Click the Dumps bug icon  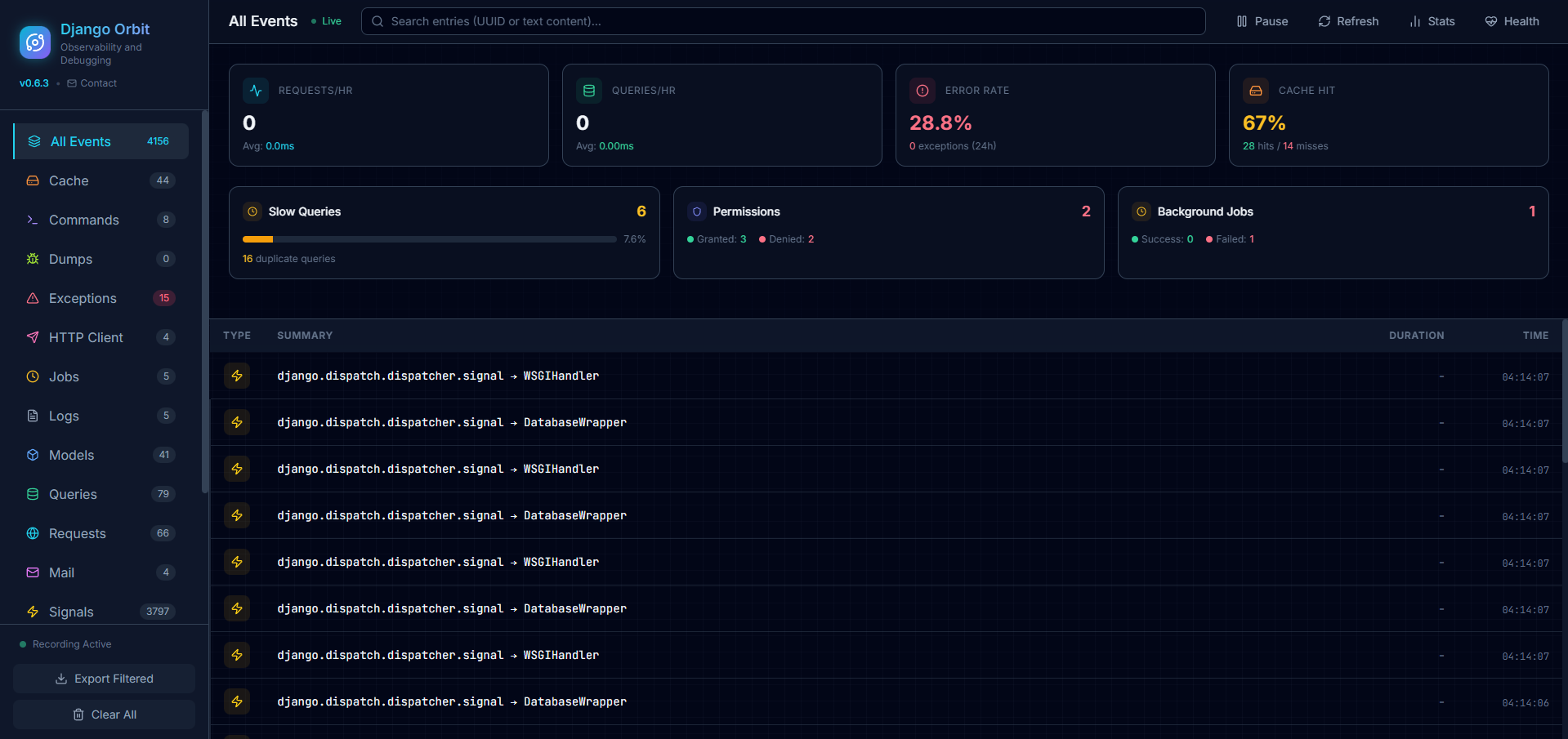click(33, 259)
